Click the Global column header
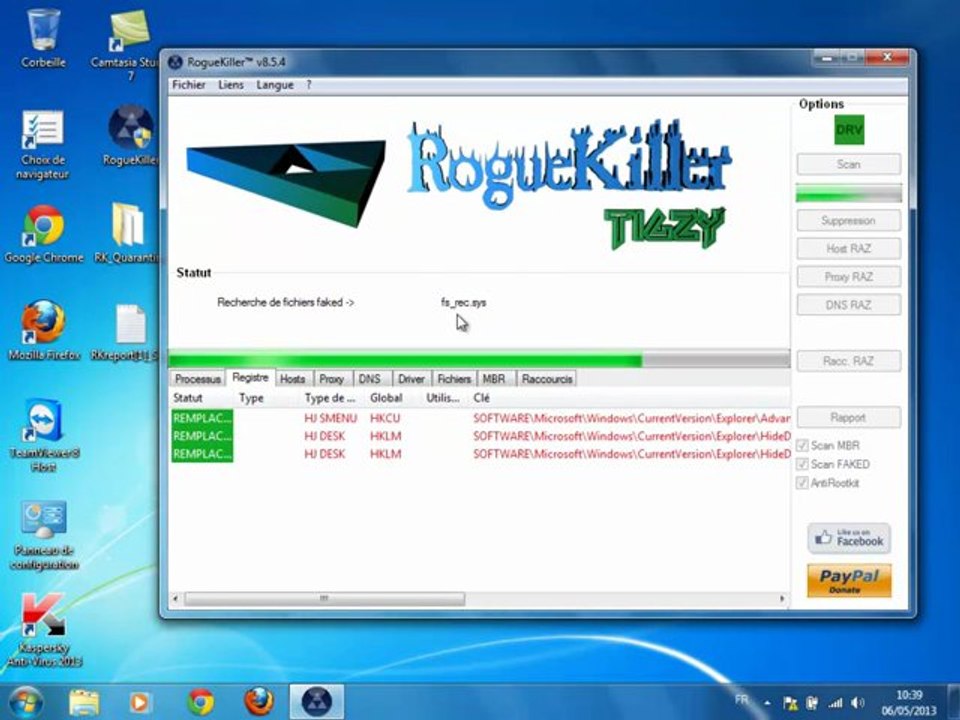This screenshot has height=720, width=960. pos(394,398)
